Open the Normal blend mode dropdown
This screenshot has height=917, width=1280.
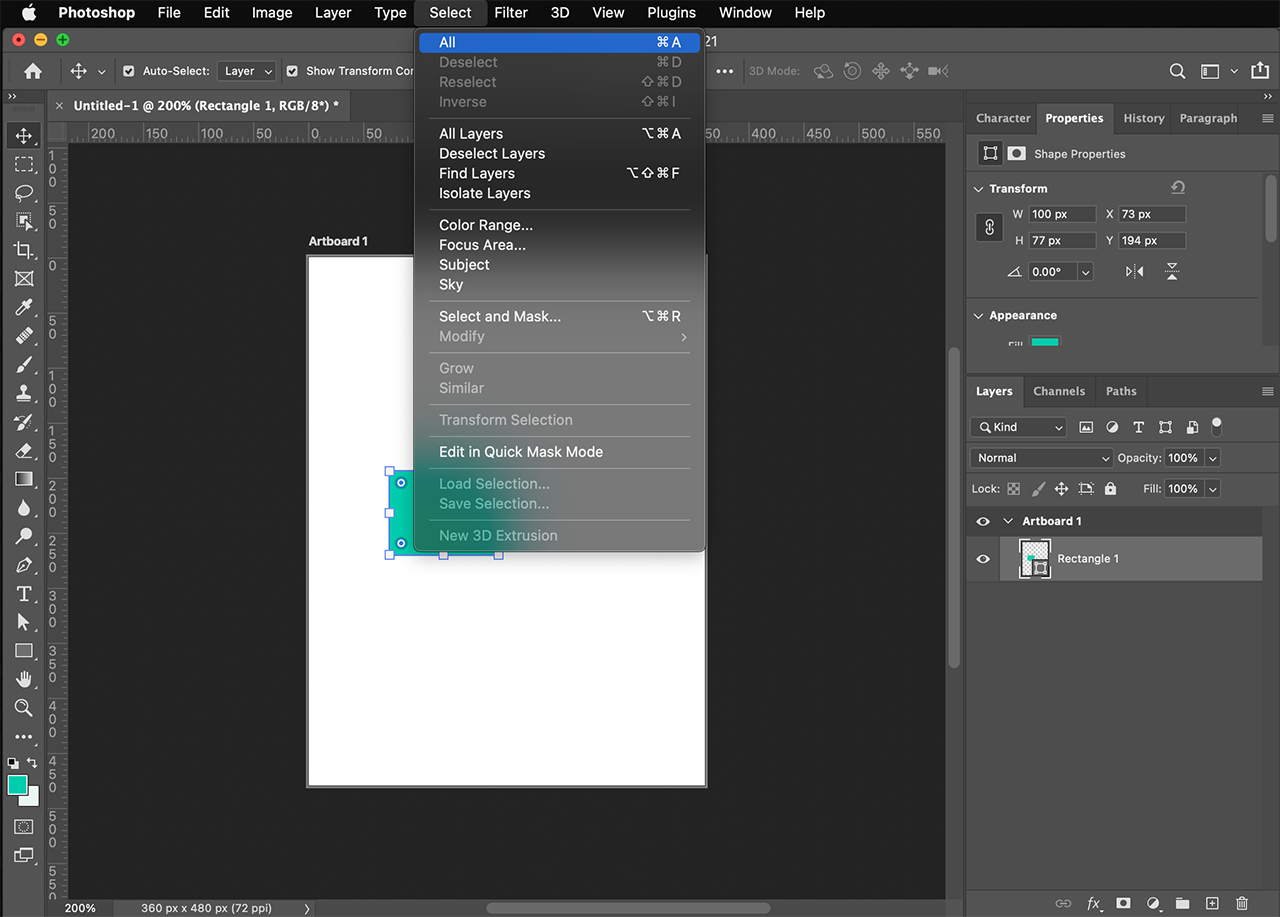coord(1041,458)
